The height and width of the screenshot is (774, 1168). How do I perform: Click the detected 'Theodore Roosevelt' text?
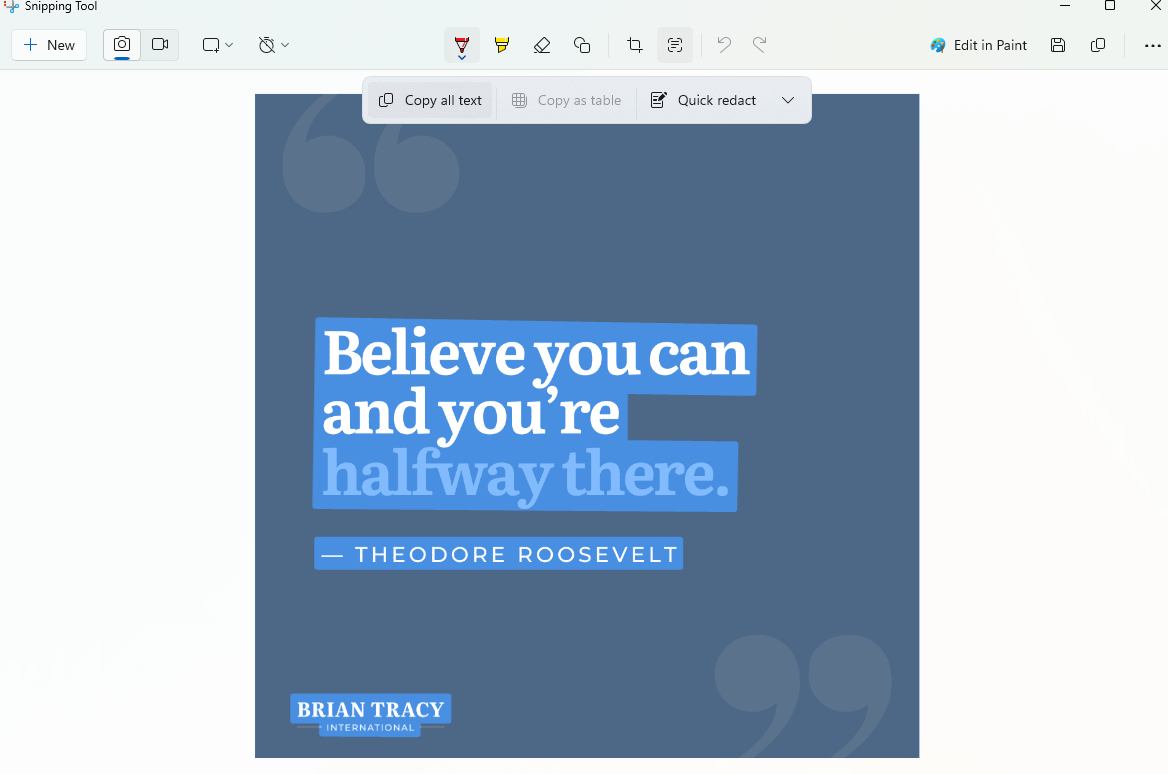[x=499, y=554]
